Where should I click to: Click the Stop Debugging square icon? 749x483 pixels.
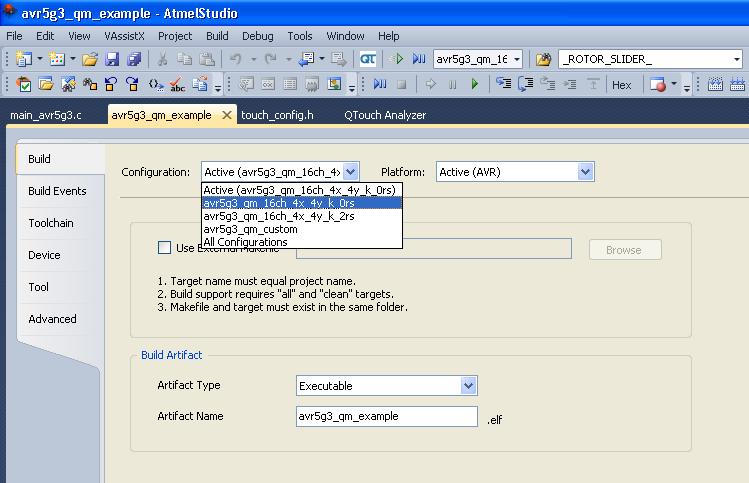[x=402, y=85]
